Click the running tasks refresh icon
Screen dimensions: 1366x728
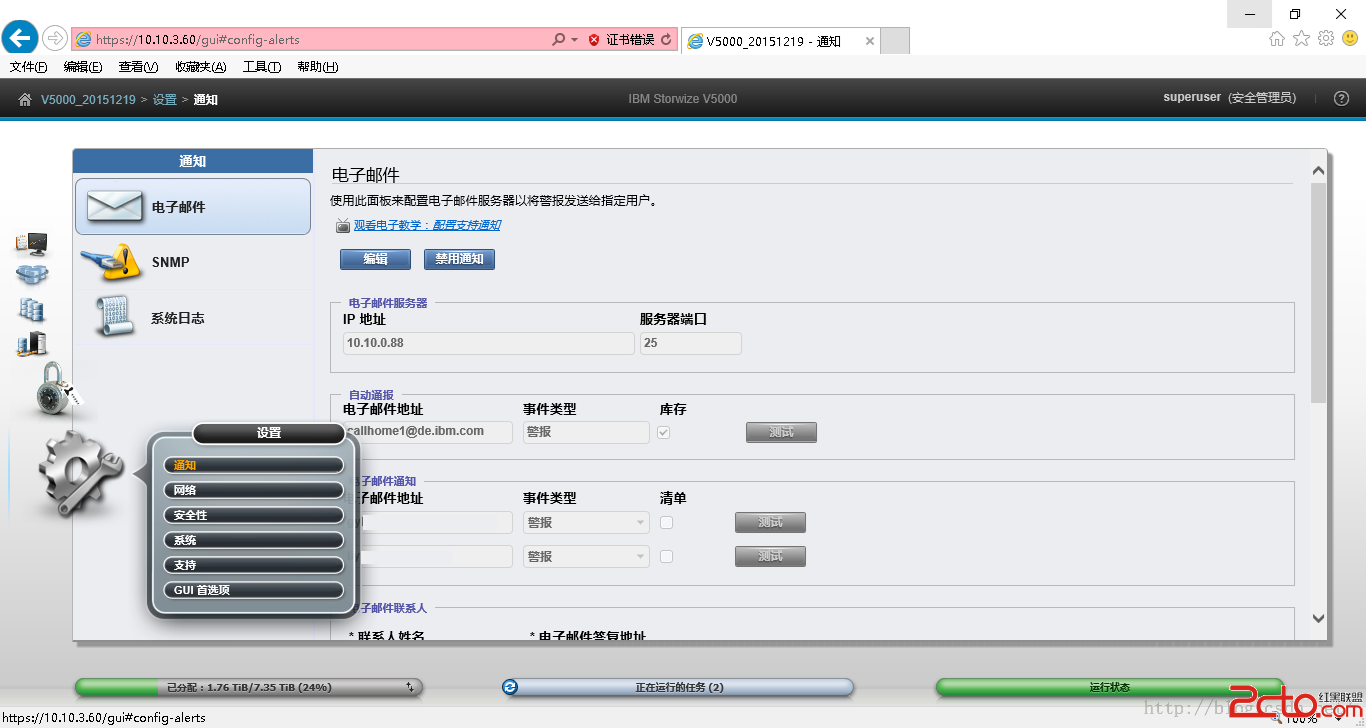coord(510,687)
